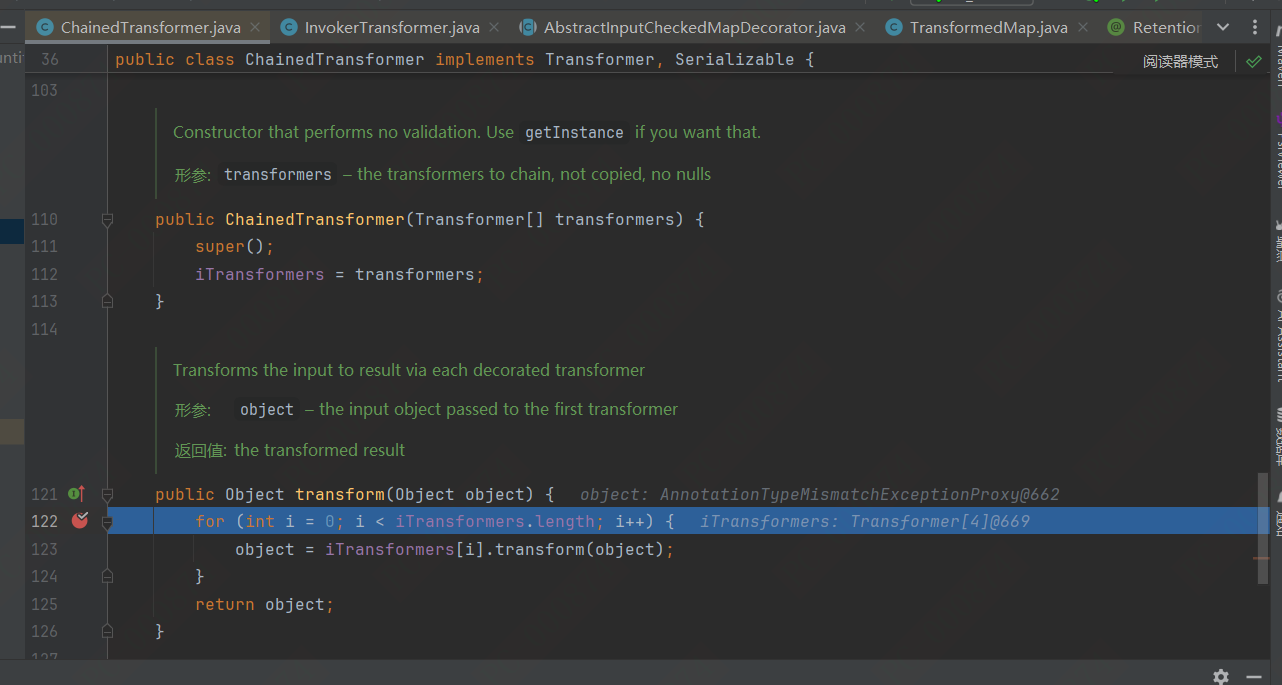
Task: Click 'the transformed result' return doc text
Action: (320, 450)
